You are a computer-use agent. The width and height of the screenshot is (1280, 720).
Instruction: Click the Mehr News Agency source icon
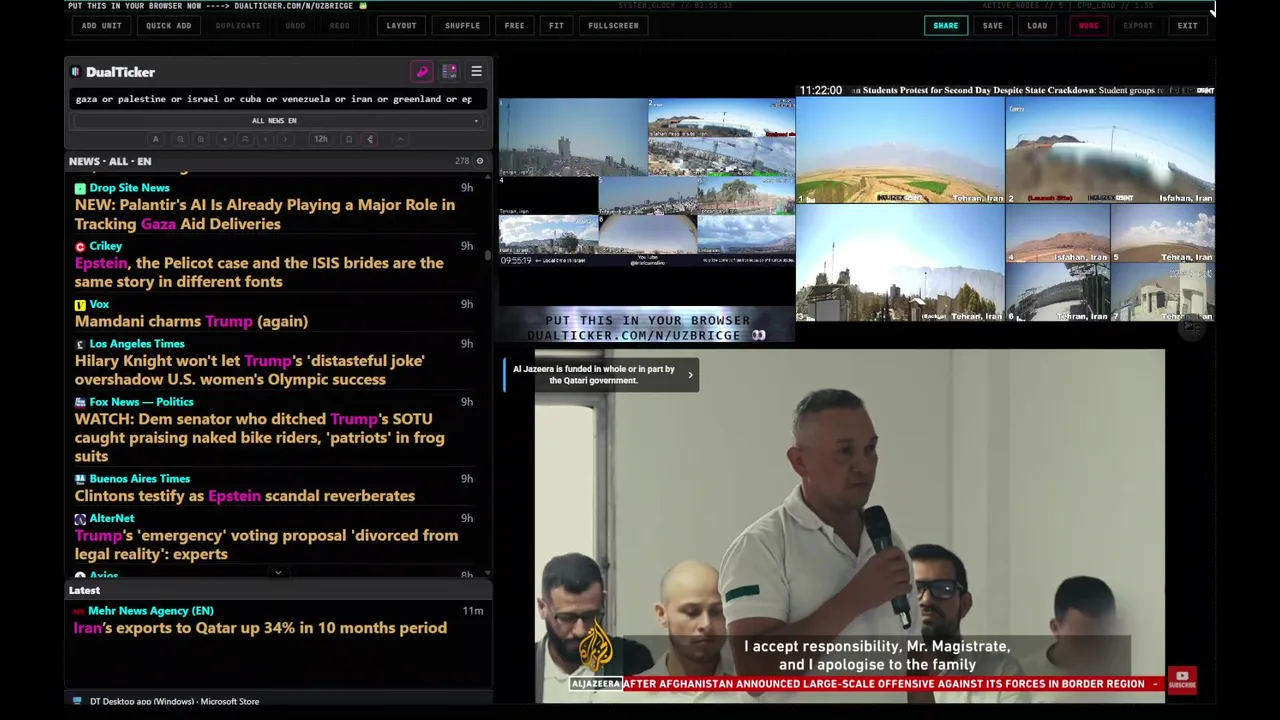coord(78,611)
